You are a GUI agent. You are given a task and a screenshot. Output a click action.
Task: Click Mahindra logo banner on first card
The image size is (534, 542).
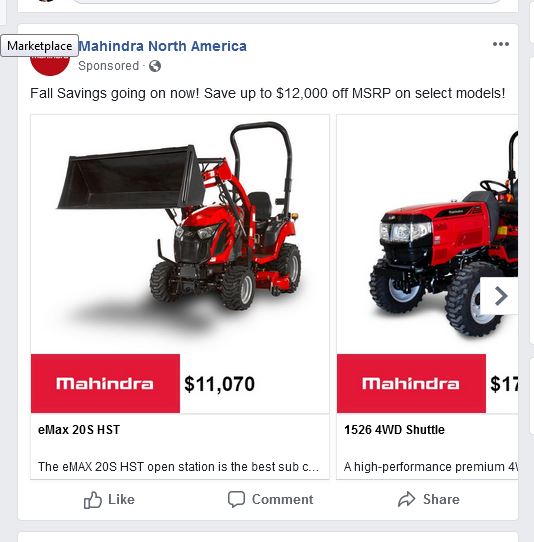(105, 383)
